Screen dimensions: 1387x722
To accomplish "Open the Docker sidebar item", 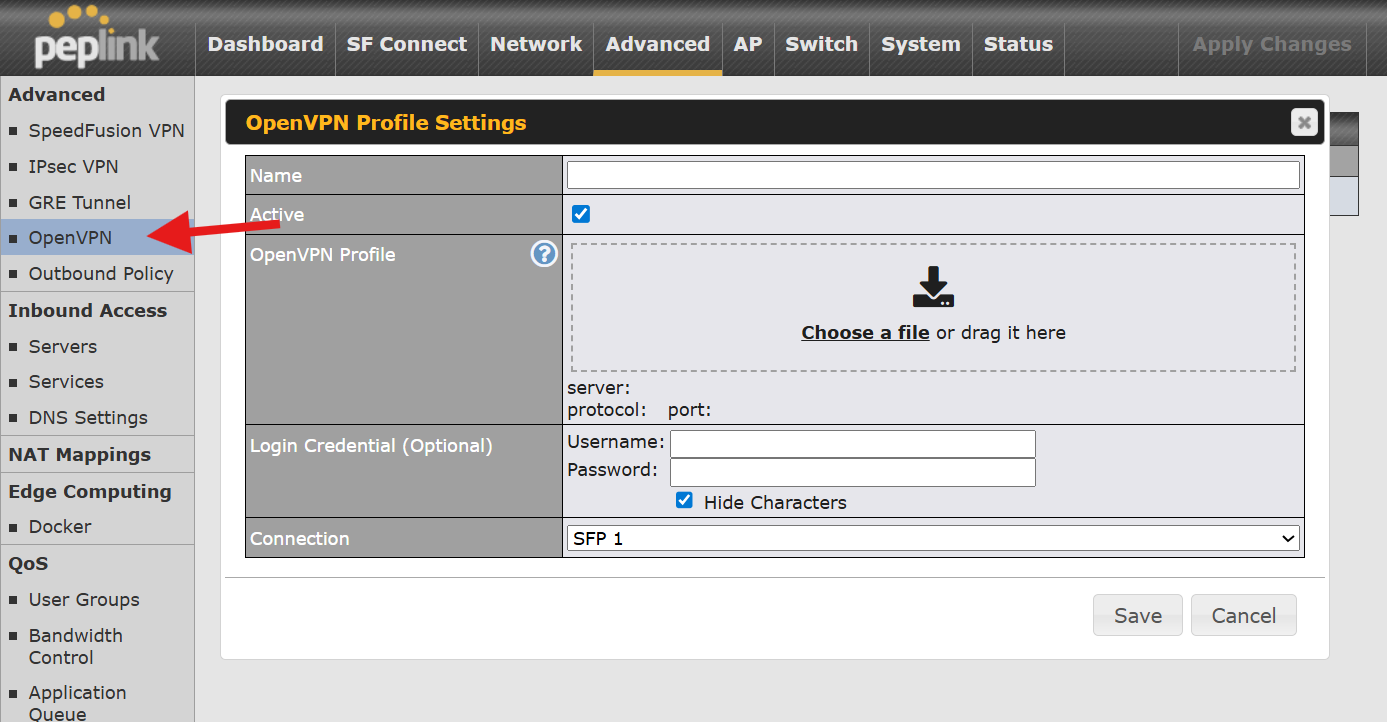I will coord(60,527).
